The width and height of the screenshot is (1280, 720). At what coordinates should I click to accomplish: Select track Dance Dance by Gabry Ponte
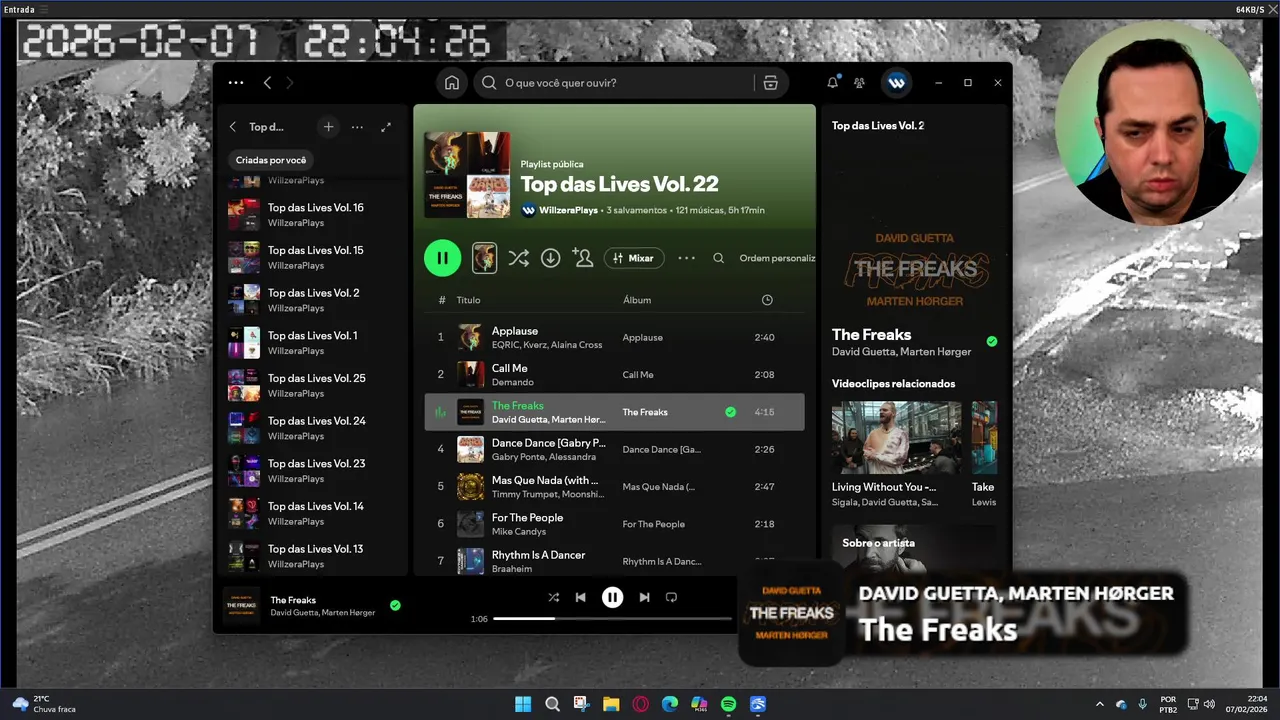[614, 449]
